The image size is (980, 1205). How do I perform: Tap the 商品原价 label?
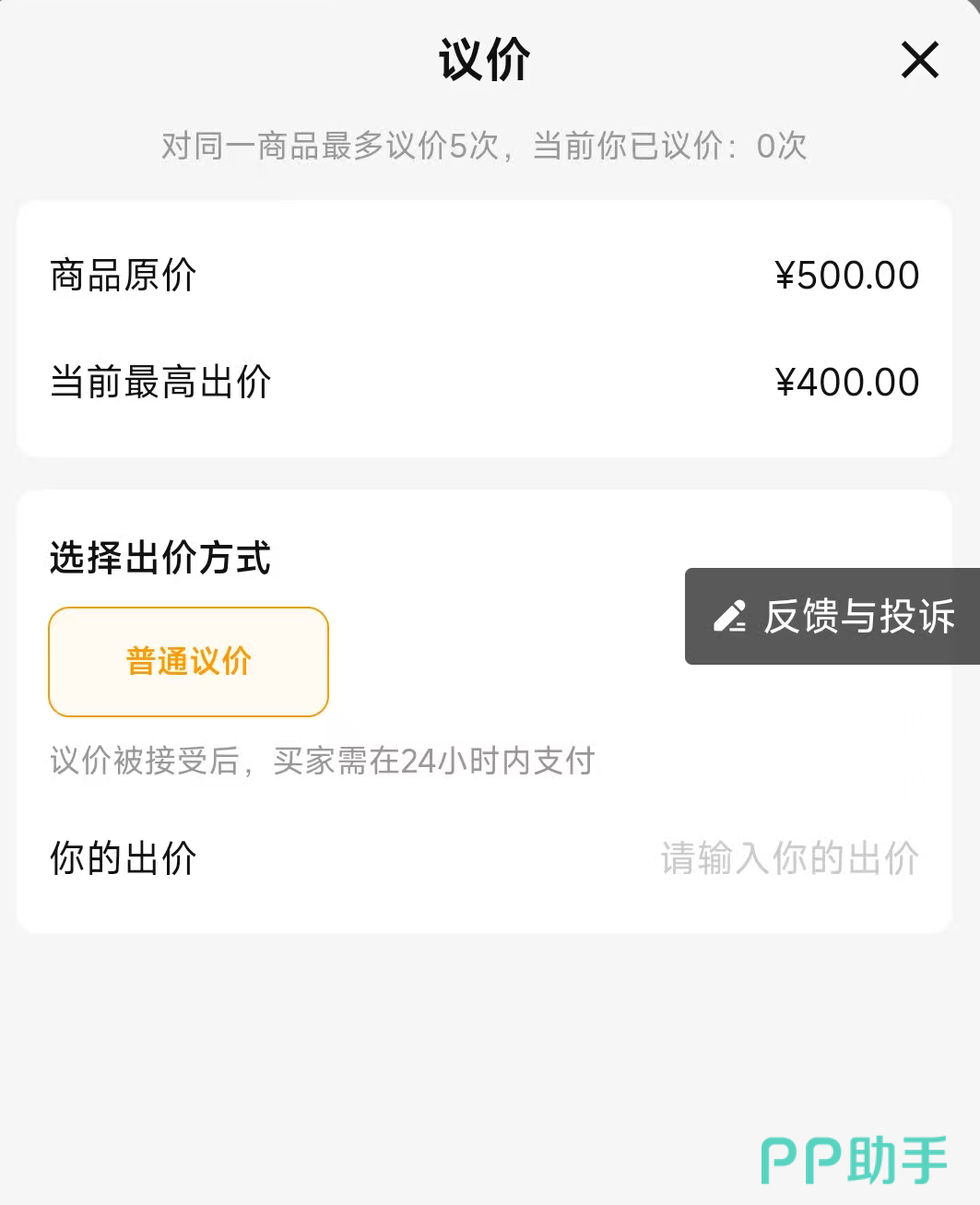pos(123,275)
